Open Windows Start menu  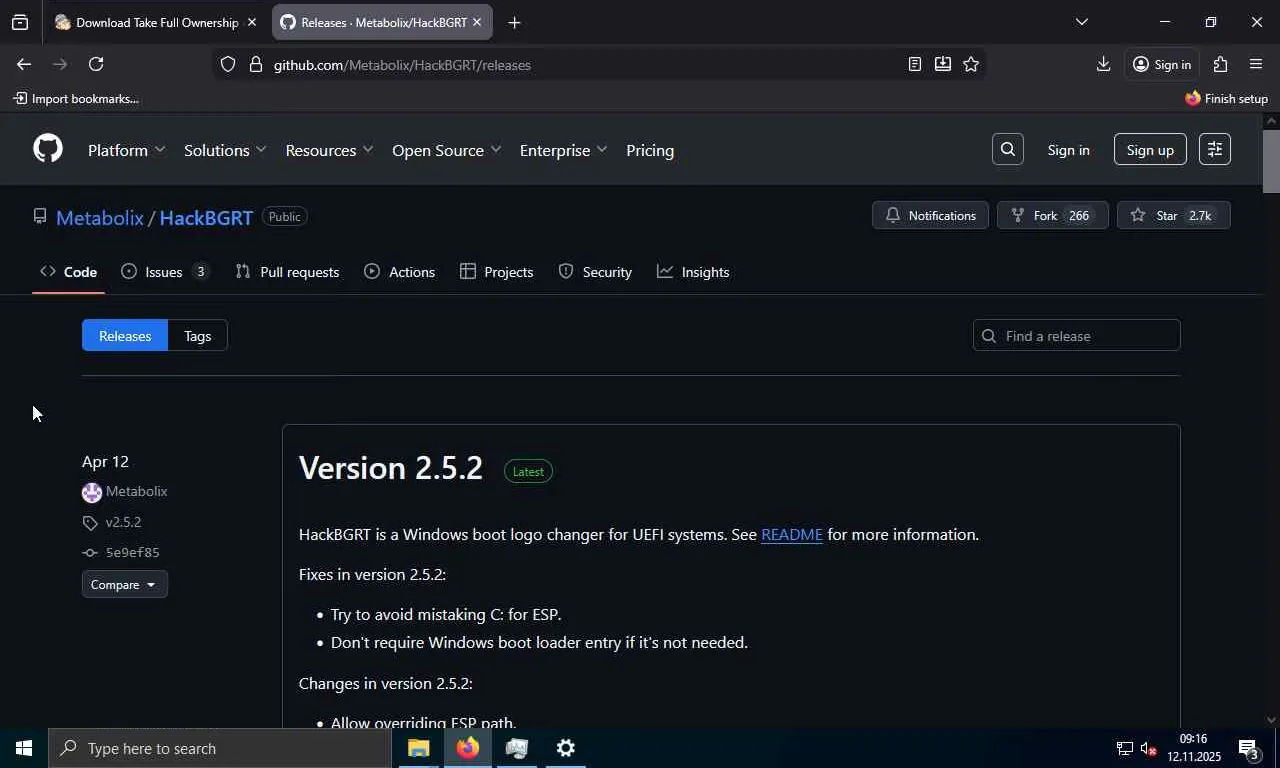pyautogui.click(x=23, y=748)
